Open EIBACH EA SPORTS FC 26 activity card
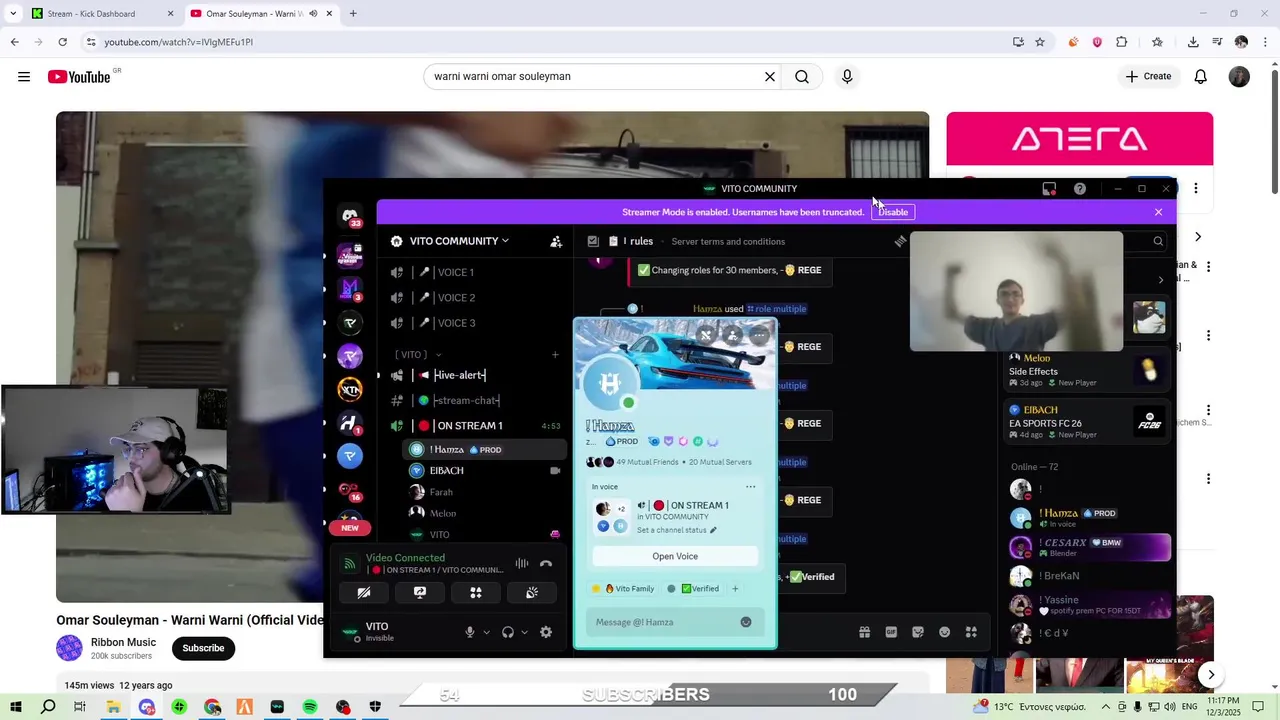1280x720 pixels. 1087,421
